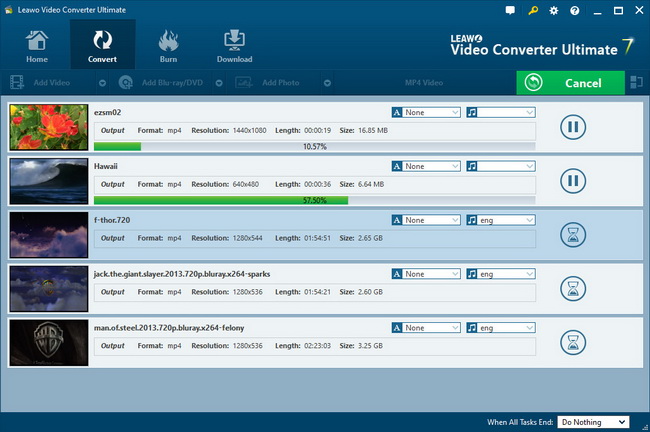
Task: Open the help question mark icon
Action: (x=575, y=11)
